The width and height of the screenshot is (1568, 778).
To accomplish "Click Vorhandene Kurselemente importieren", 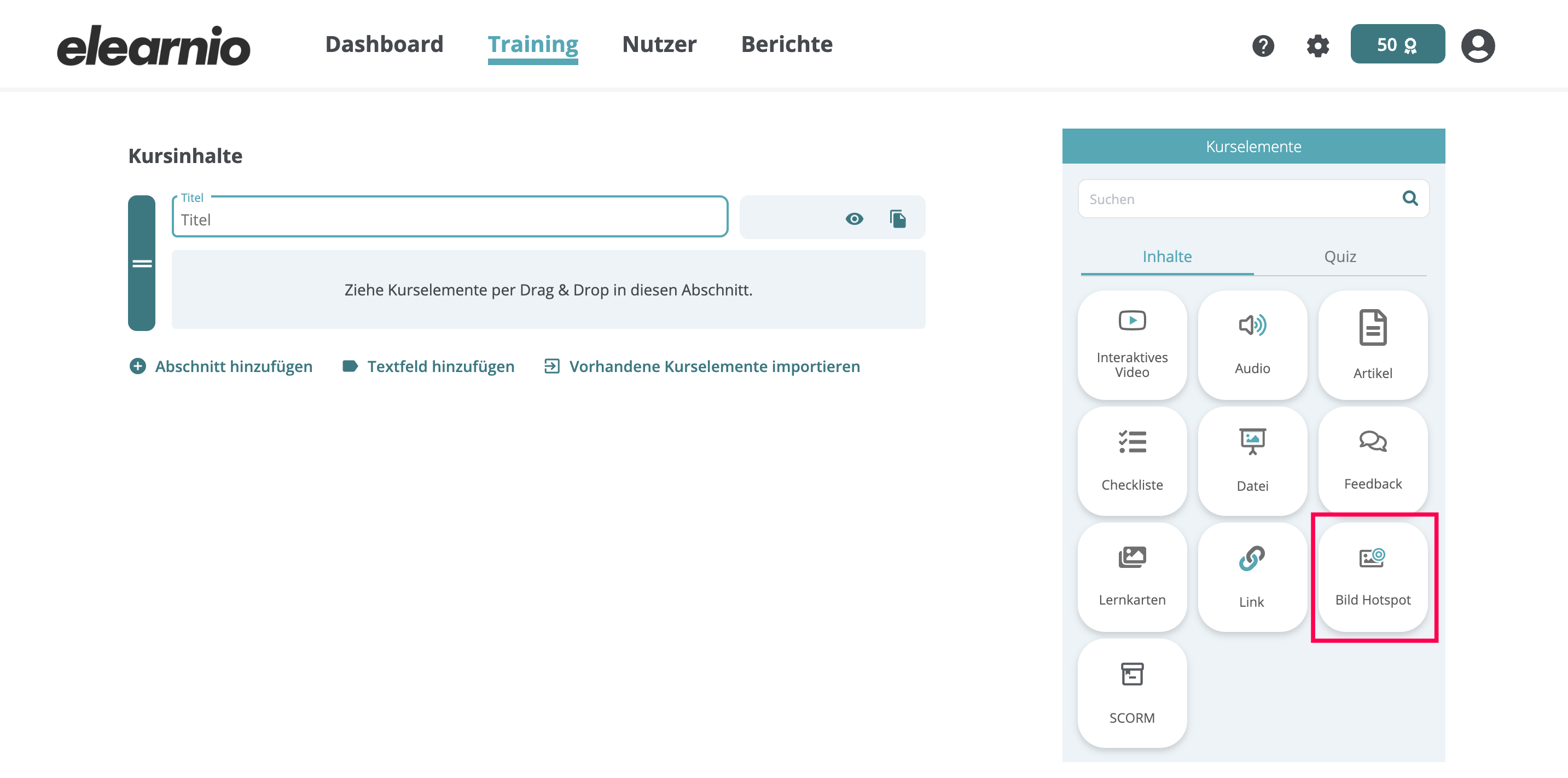I will 715,366.
